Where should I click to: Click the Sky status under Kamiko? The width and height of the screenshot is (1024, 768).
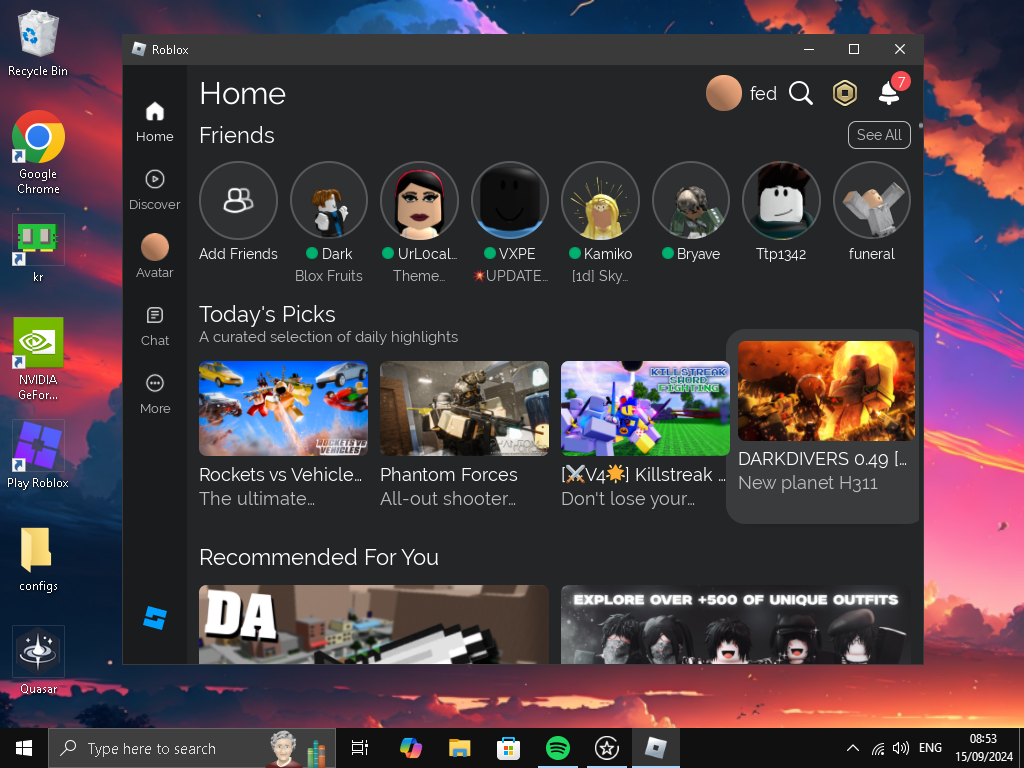(x=600, y=276)
